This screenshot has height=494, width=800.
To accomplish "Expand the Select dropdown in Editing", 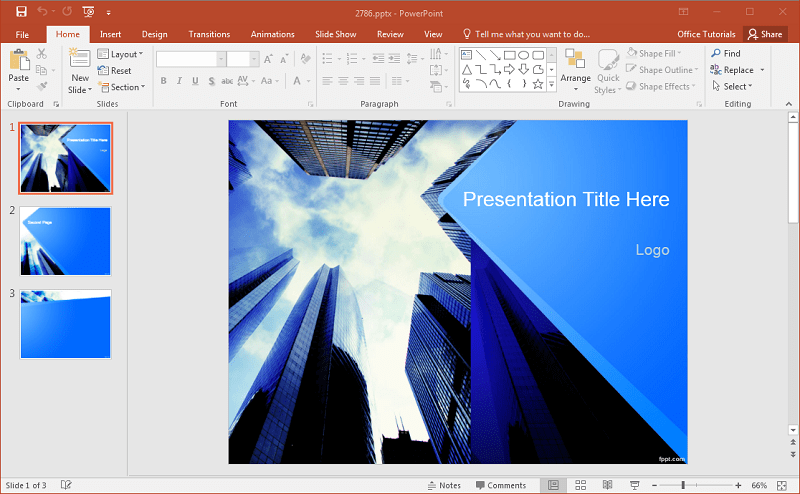I will [x=735, y=86].
